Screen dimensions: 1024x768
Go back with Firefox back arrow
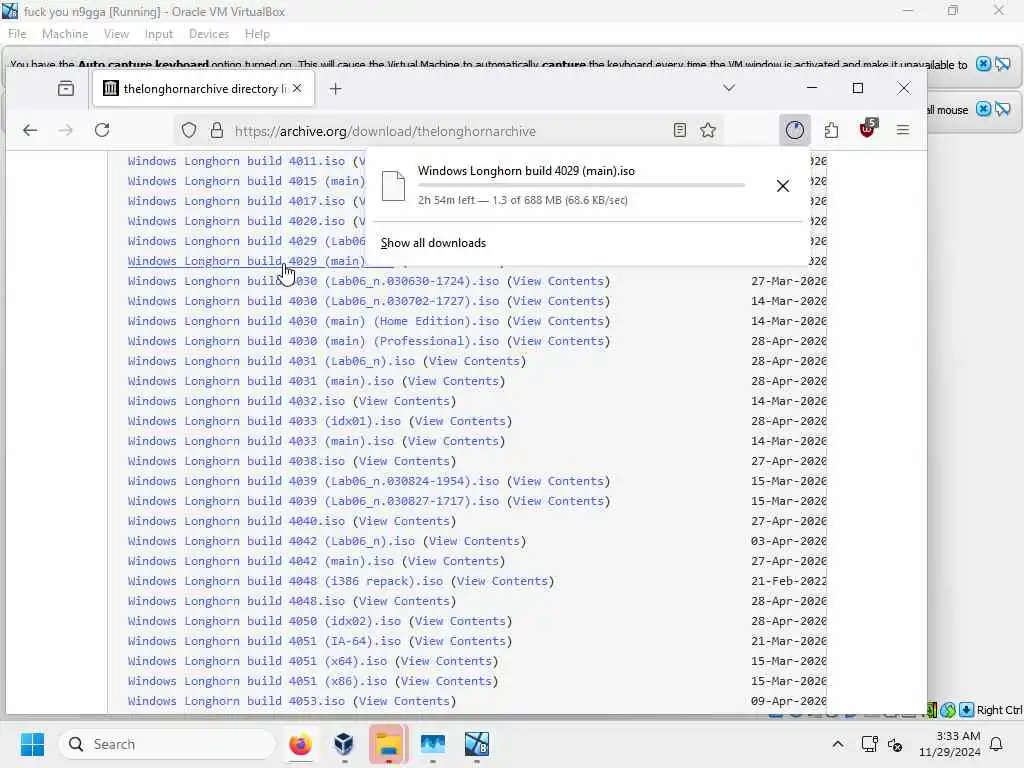click(x=30, y=131)
